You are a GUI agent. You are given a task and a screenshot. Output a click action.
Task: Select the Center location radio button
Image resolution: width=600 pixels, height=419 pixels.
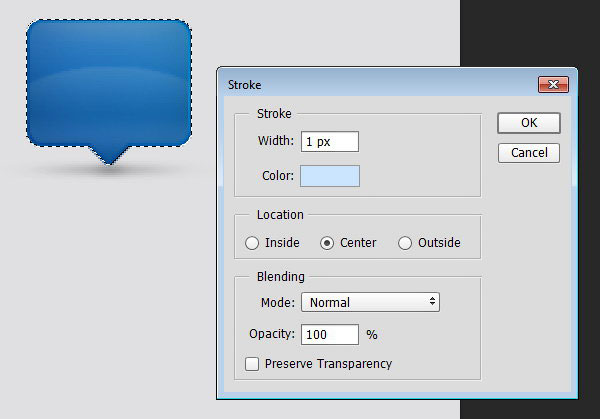click(327, 243)
